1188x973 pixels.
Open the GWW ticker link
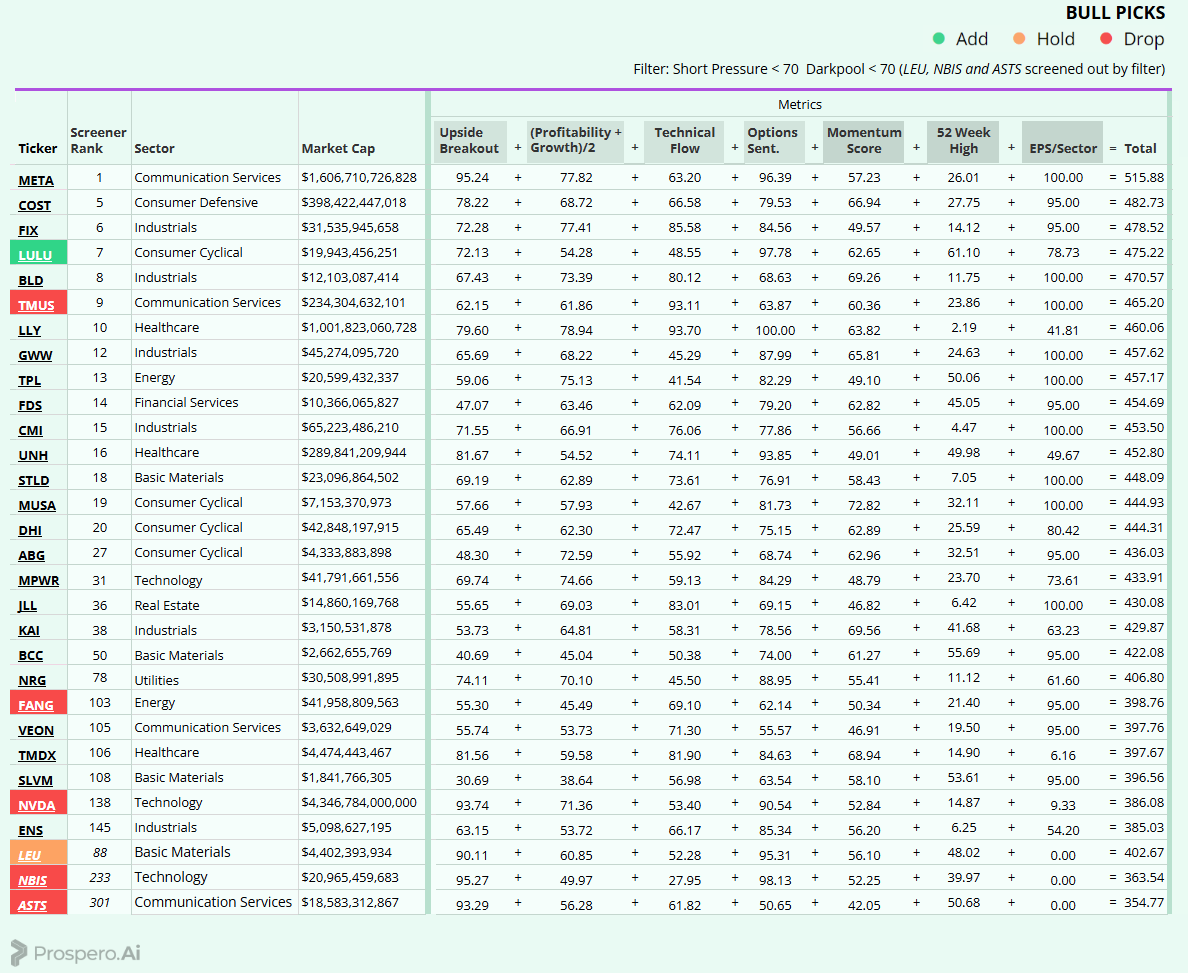(x=35, y=355)
